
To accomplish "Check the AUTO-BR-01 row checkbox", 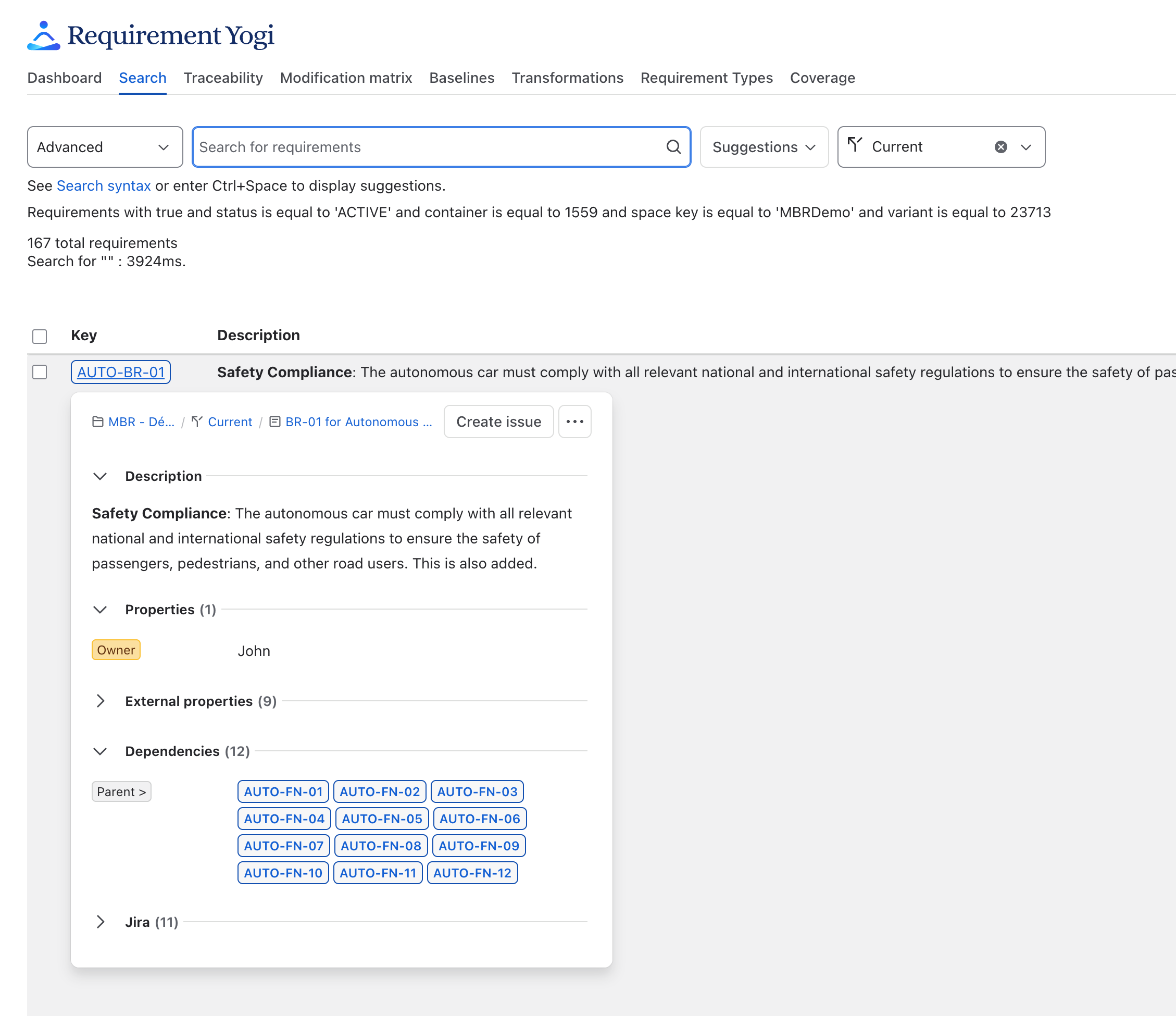I will [x=40, y=372].
